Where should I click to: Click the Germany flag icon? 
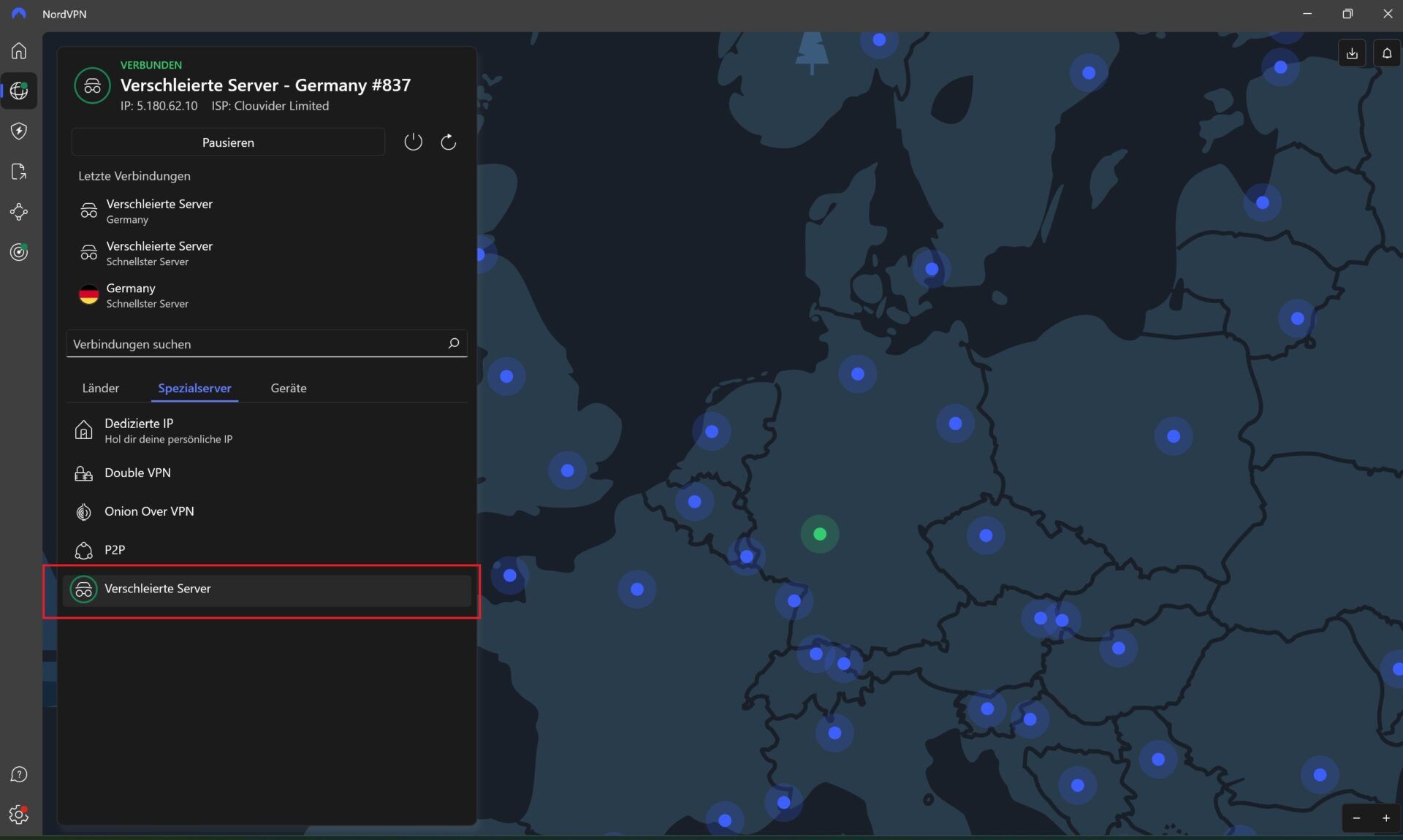tap(89, 295)
